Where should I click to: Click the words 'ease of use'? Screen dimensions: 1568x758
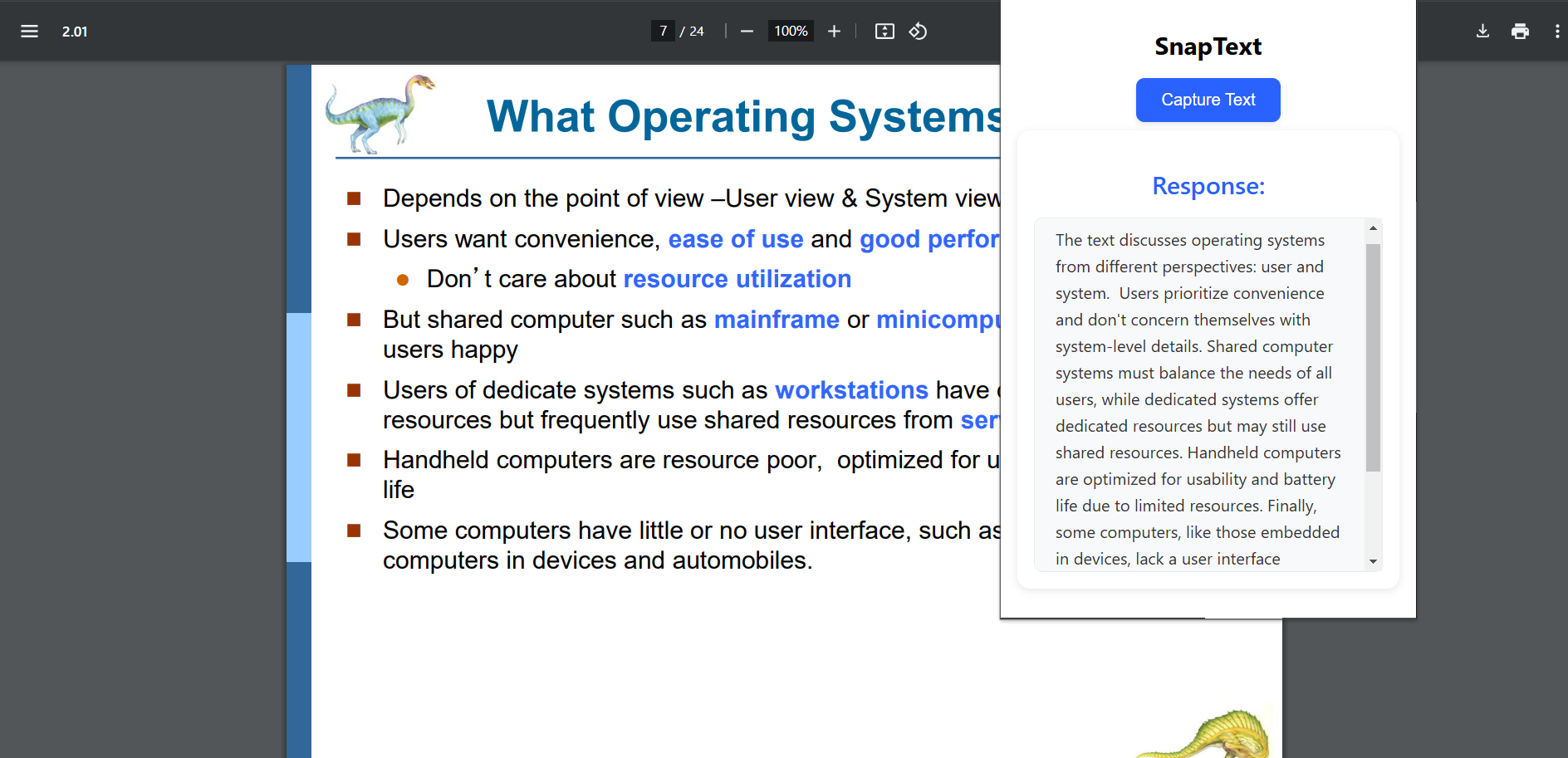[736, 239]
